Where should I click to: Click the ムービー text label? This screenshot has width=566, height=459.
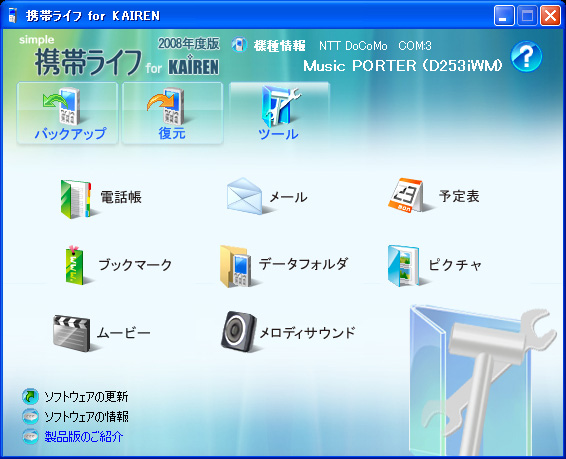click(x=124, y=333)
